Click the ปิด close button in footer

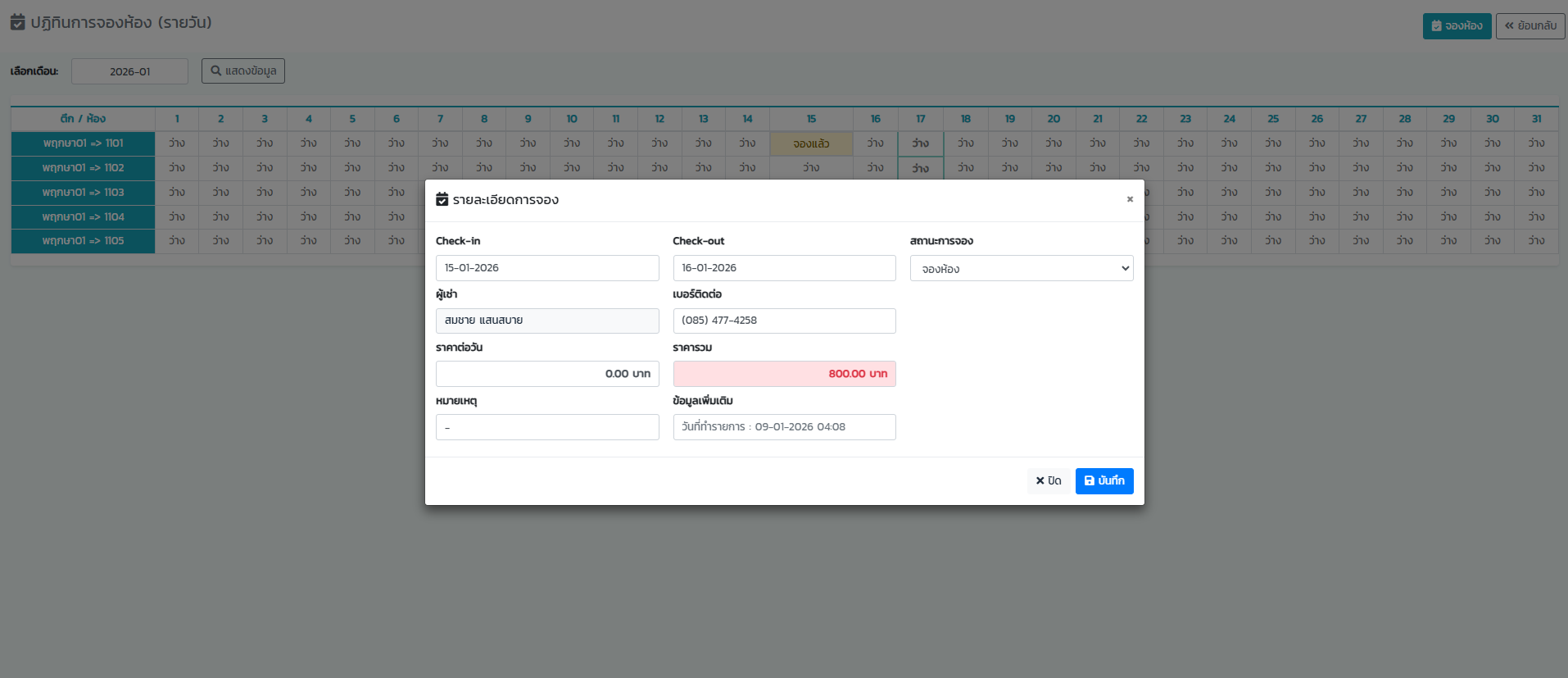[x=1049, y=481]
